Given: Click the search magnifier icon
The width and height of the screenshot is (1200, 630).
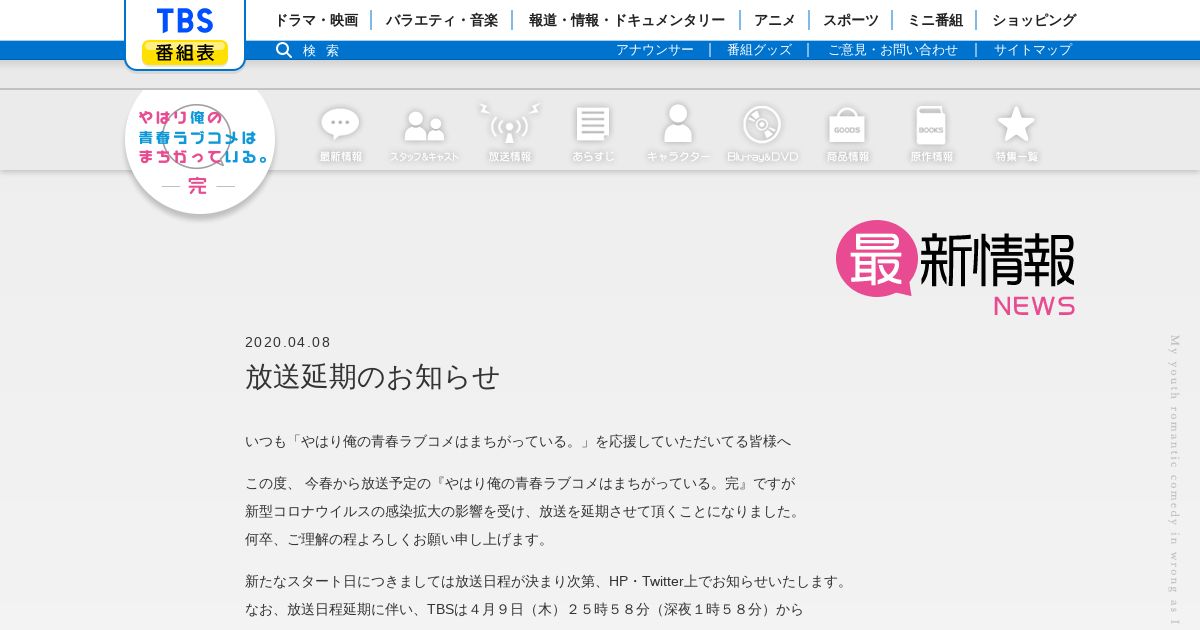Looking at the screenshot, I should point(284,50).
